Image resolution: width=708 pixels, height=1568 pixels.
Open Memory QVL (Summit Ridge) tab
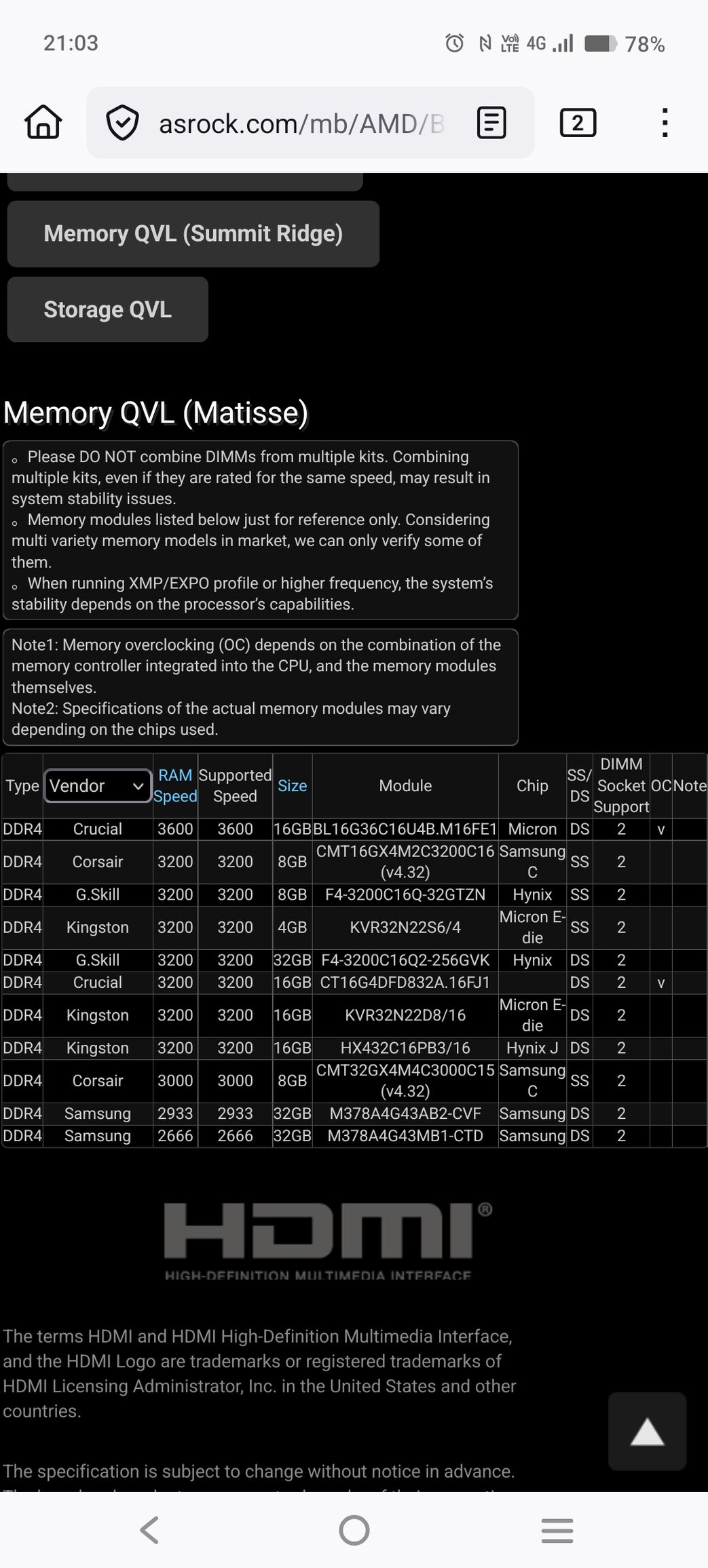point(193,233)
